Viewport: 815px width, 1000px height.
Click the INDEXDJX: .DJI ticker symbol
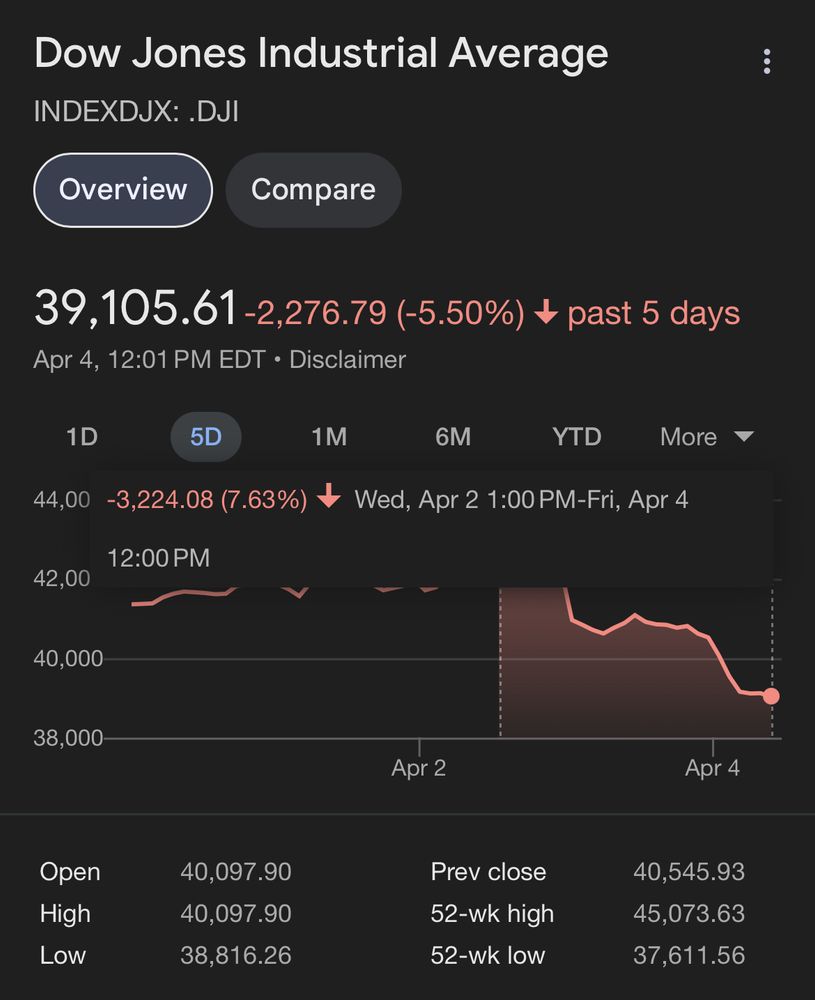point(136,111)
